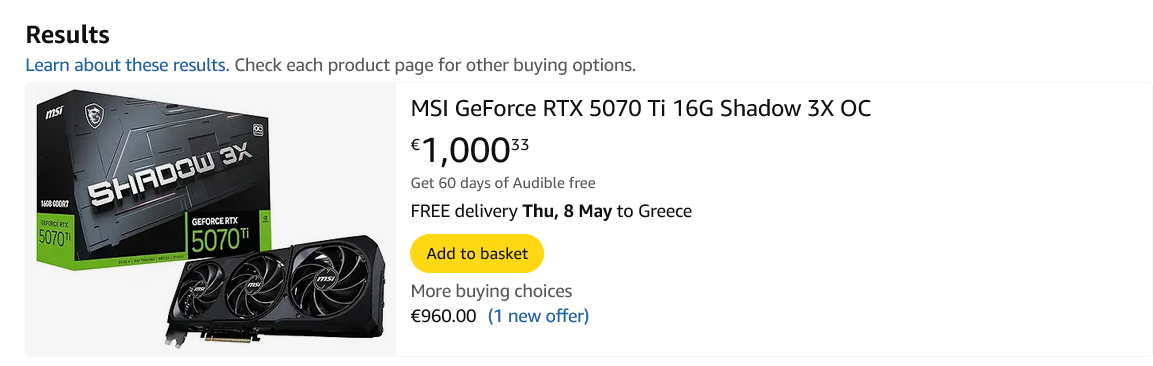Click the MSI dragon shield logo on box
The height and width of the screenshot is (366, 1153).
[x=93, y=114]
